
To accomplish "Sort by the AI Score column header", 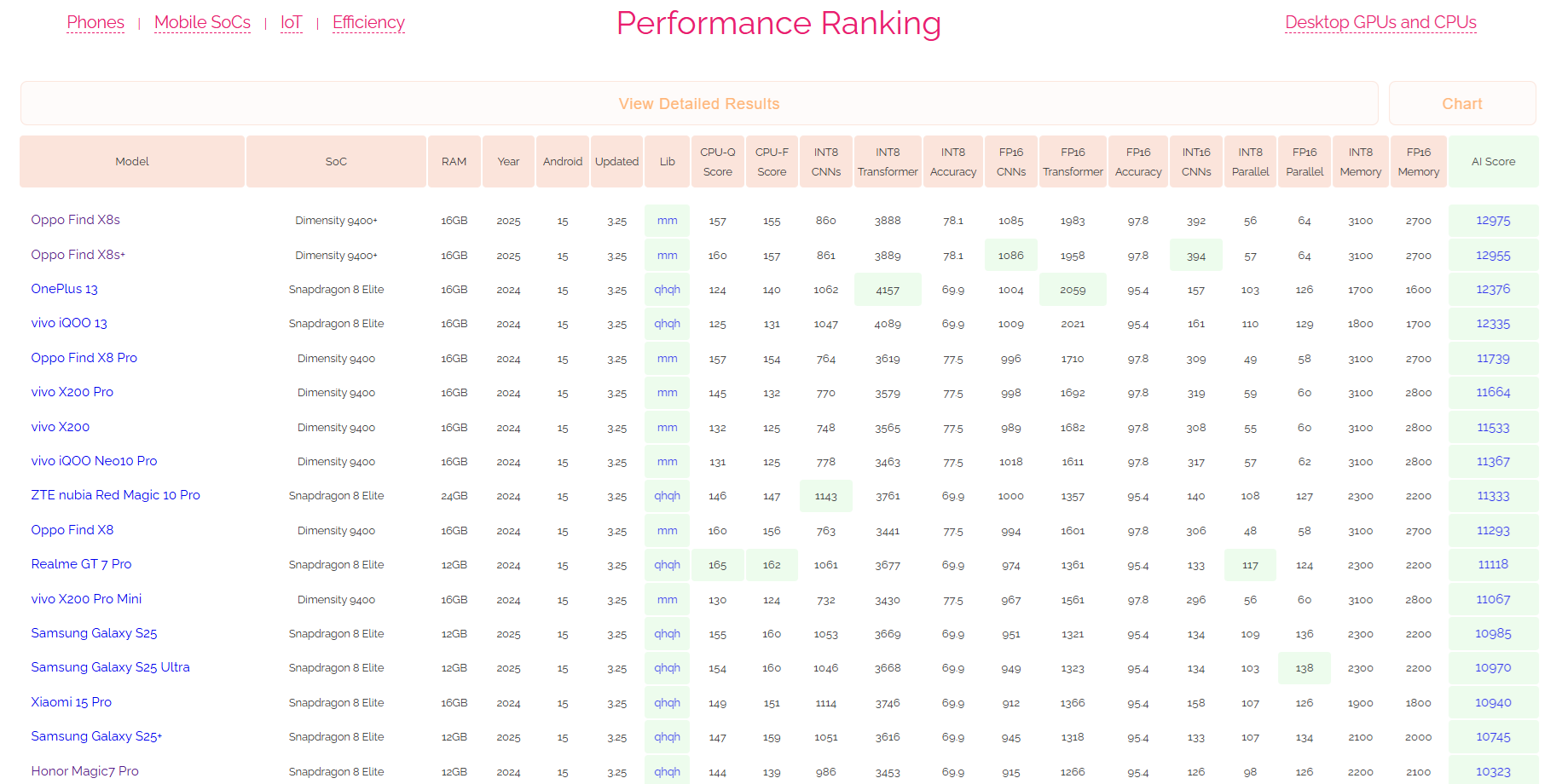I will point(1493,161).
